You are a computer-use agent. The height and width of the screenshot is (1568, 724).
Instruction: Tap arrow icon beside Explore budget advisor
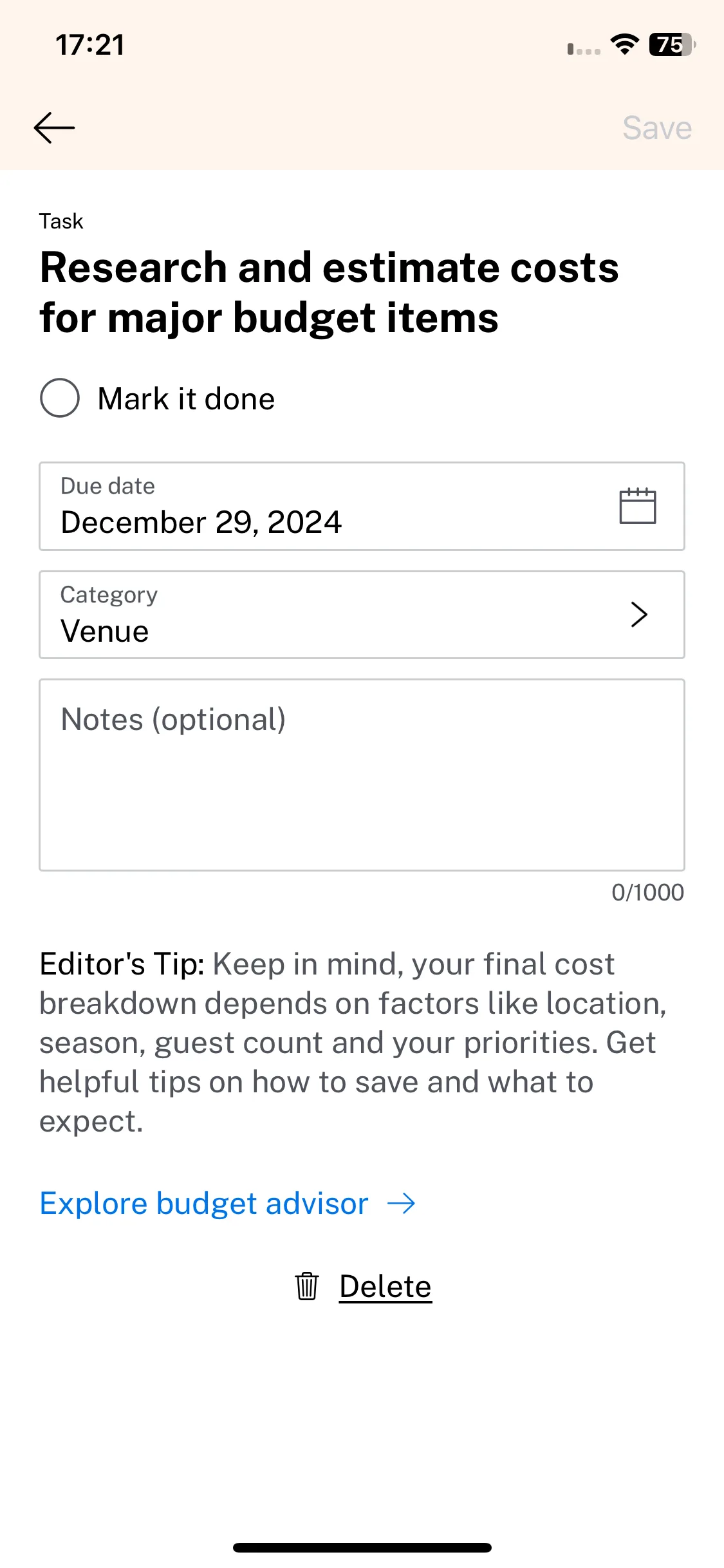[x=402, y=1203]
